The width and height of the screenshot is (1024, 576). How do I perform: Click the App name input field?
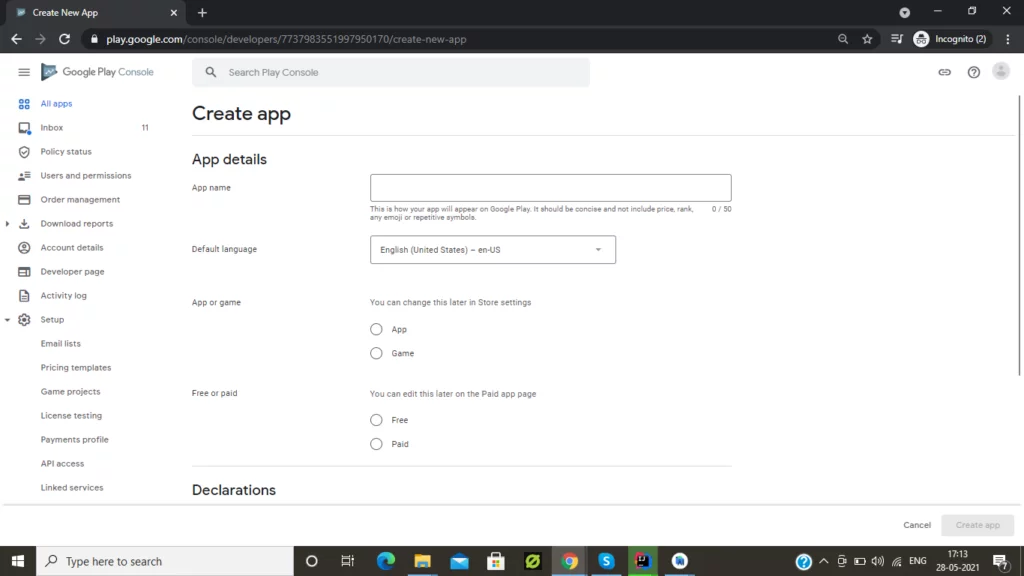(550, 187)
